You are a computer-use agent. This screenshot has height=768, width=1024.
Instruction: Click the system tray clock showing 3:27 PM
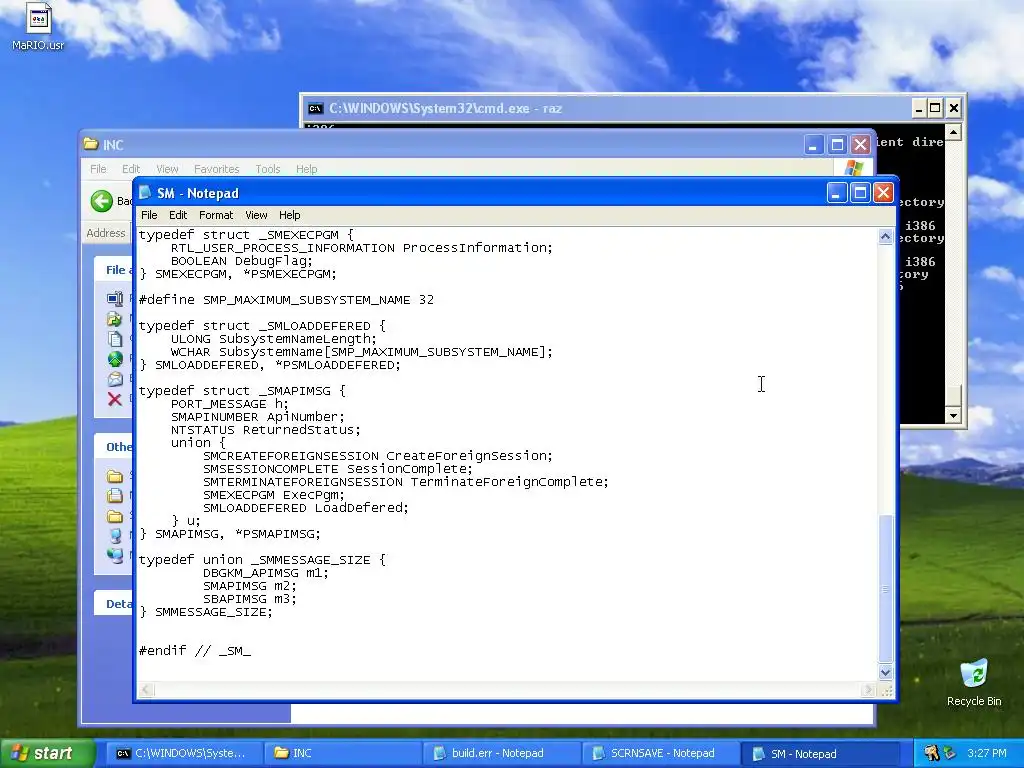click(987, 753)
